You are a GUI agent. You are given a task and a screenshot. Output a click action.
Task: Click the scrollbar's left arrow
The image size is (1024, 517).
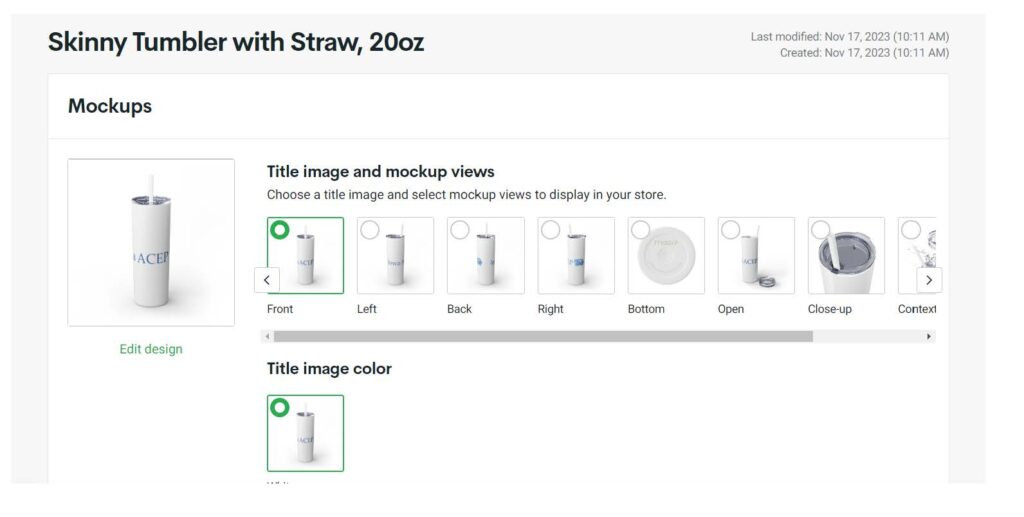266,337
